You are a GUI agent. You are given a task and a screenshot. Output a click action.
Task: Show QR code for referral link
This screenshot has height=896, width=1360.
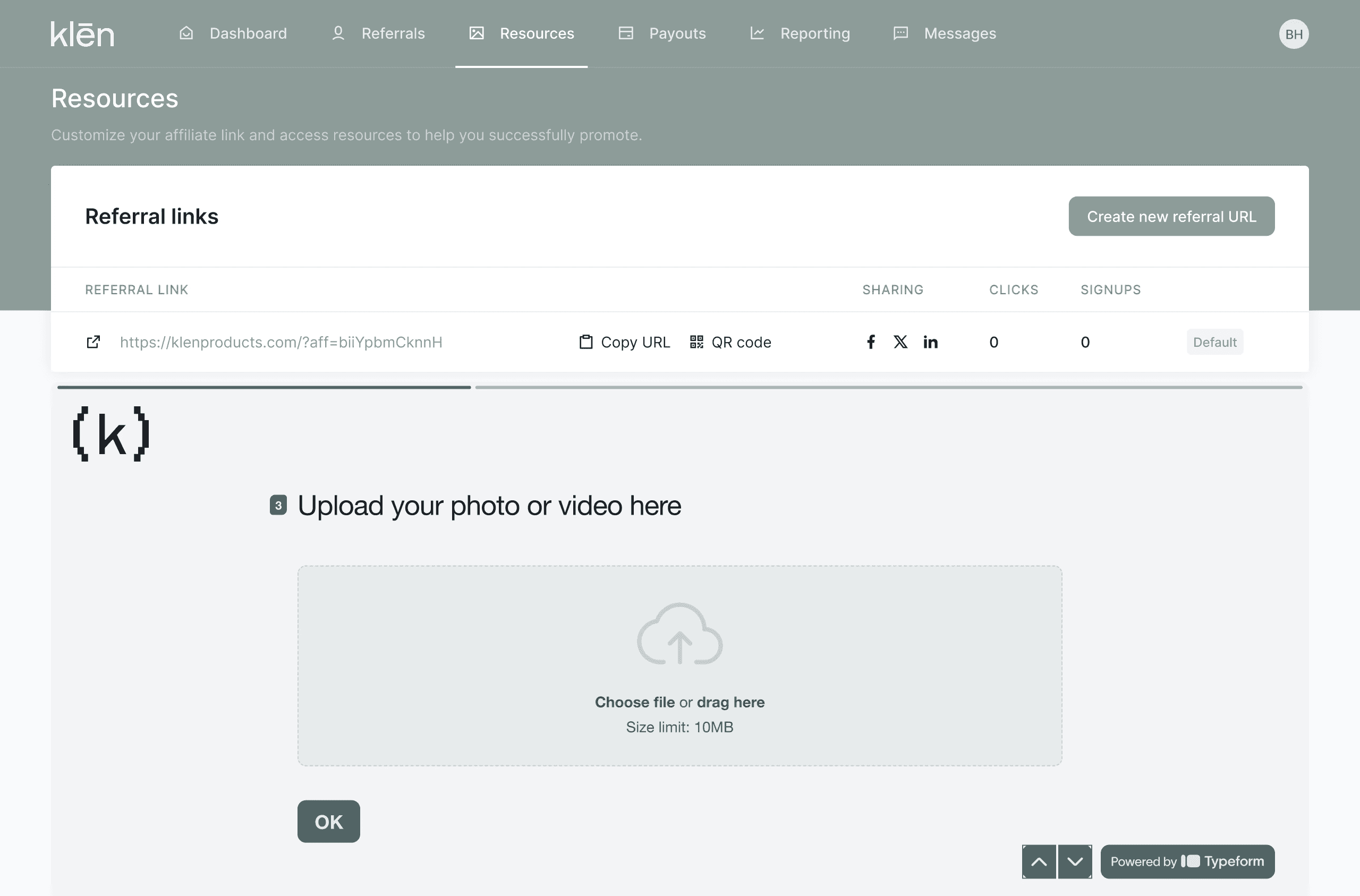pyautogui.click(x=730, y=342)
